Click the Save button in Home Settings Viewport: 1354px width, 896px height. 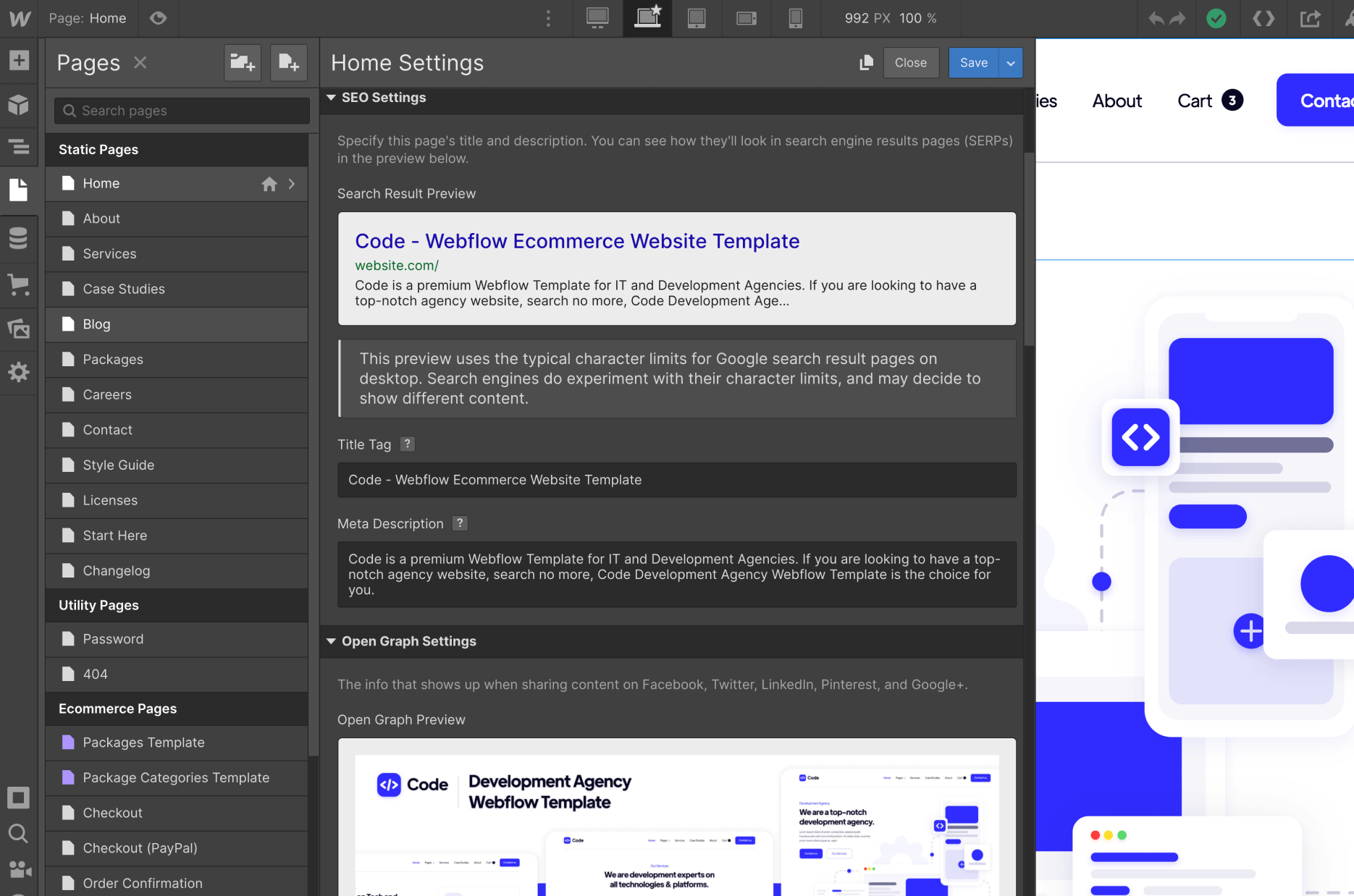(973, 62)
